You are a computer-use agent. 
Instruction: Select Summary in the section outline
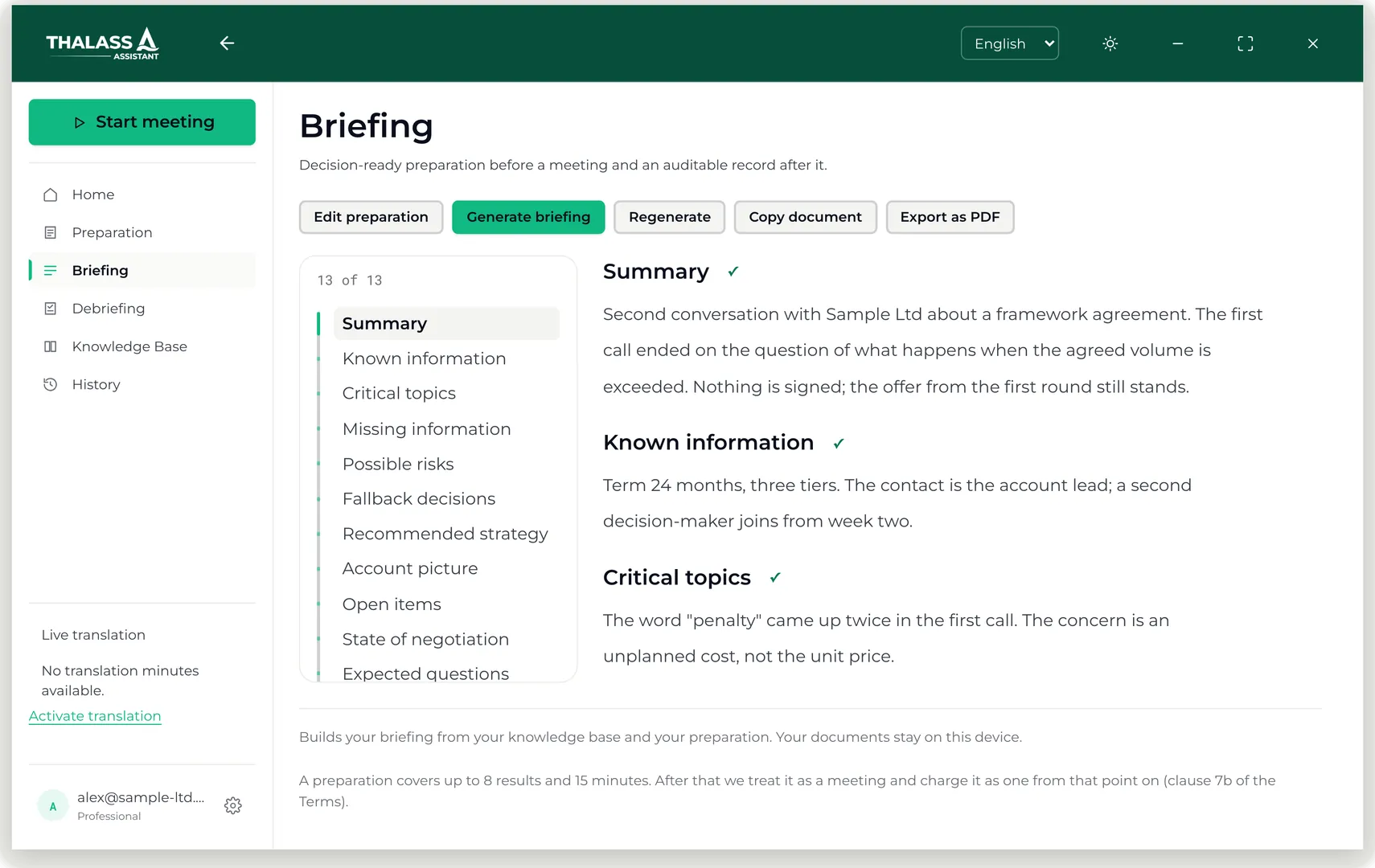click(446, 323)
